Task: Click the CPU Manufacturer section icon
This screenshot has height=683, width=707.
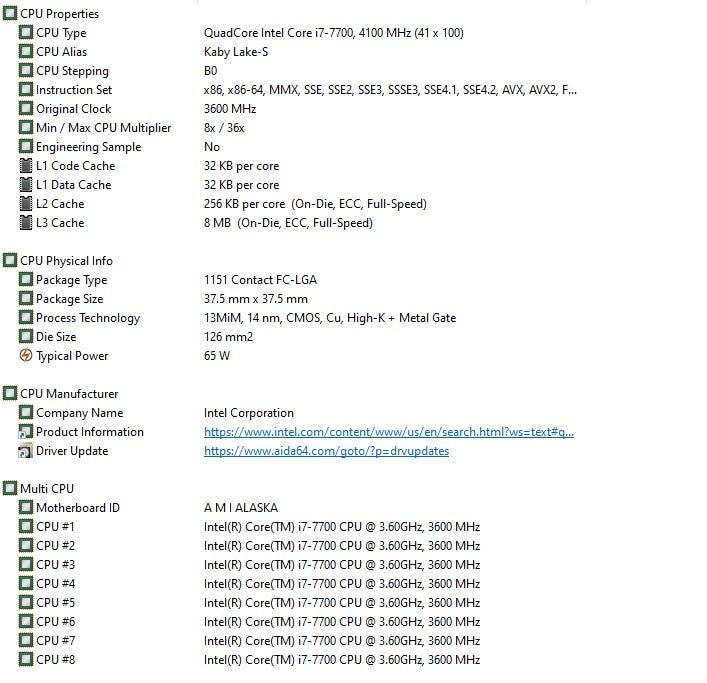Action: tap(10, 393)
